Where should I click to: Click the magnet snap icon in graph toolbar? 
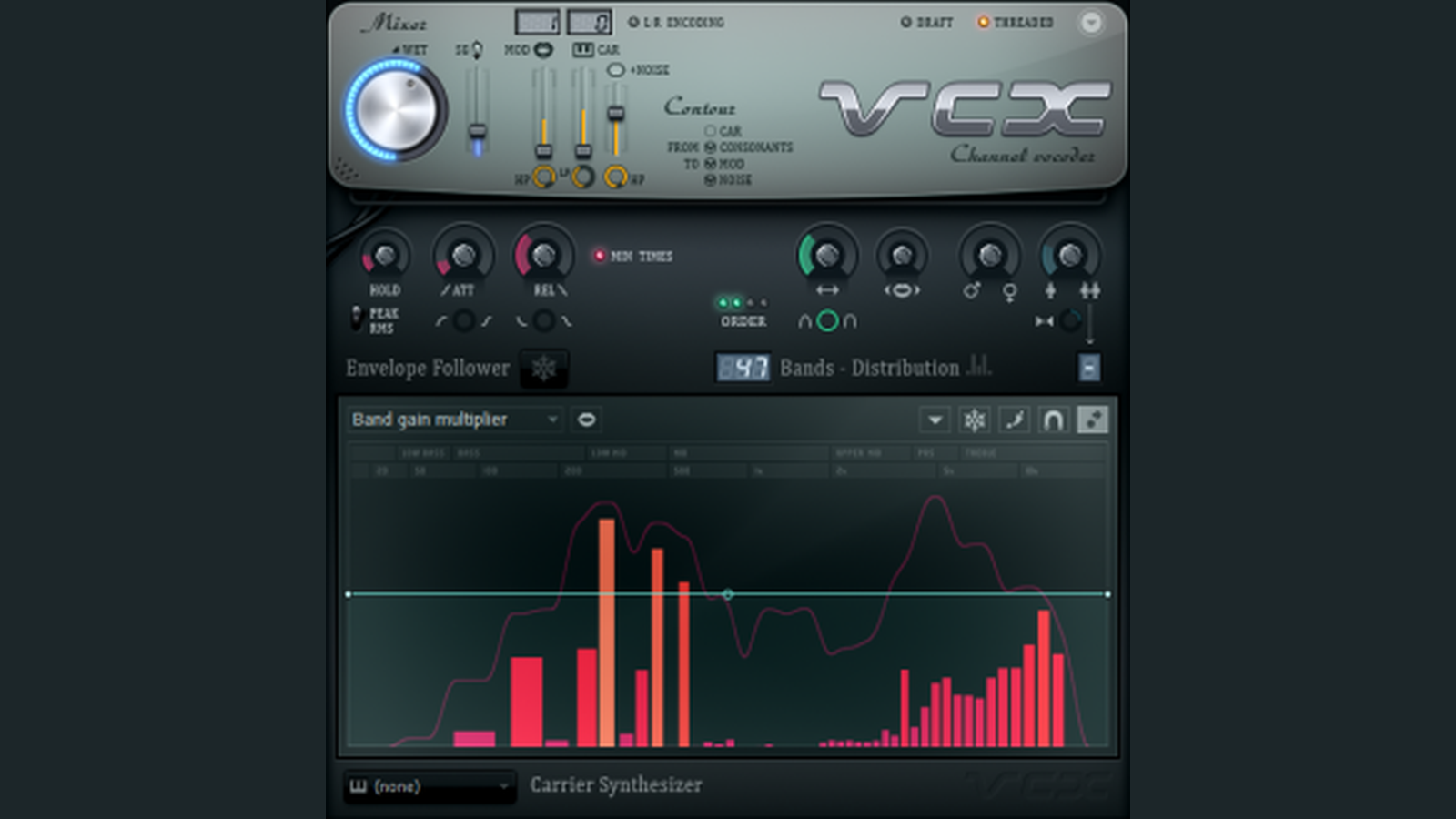pyautogui.click(x=1053, y=420)
